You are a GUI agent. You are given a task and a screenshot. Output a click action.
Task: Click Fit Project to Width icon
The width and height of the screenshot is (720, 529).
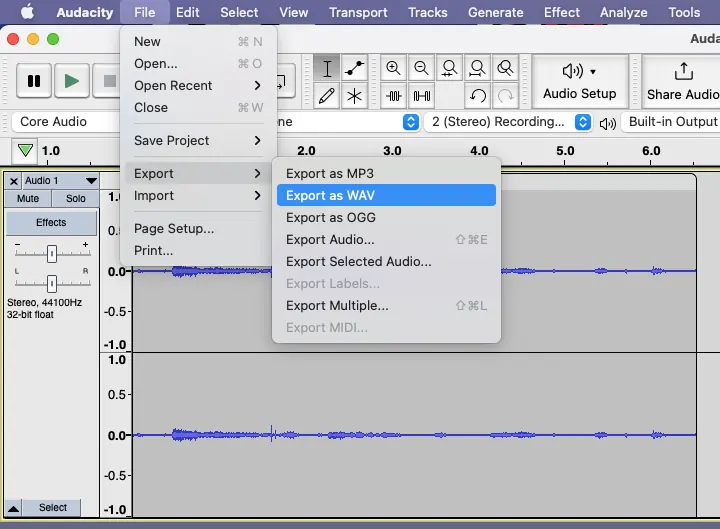pyautogui.click(x=477, y=68)
